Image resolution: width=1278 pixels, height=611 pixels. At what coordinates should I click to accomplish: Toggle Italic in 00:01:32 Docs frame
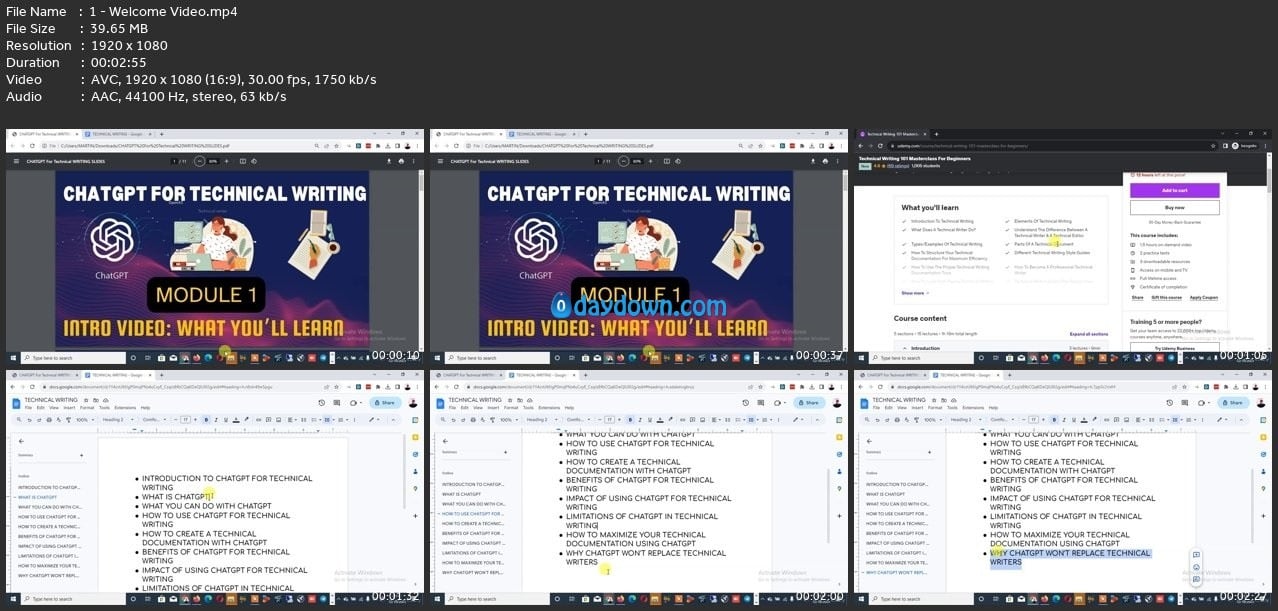216,420
